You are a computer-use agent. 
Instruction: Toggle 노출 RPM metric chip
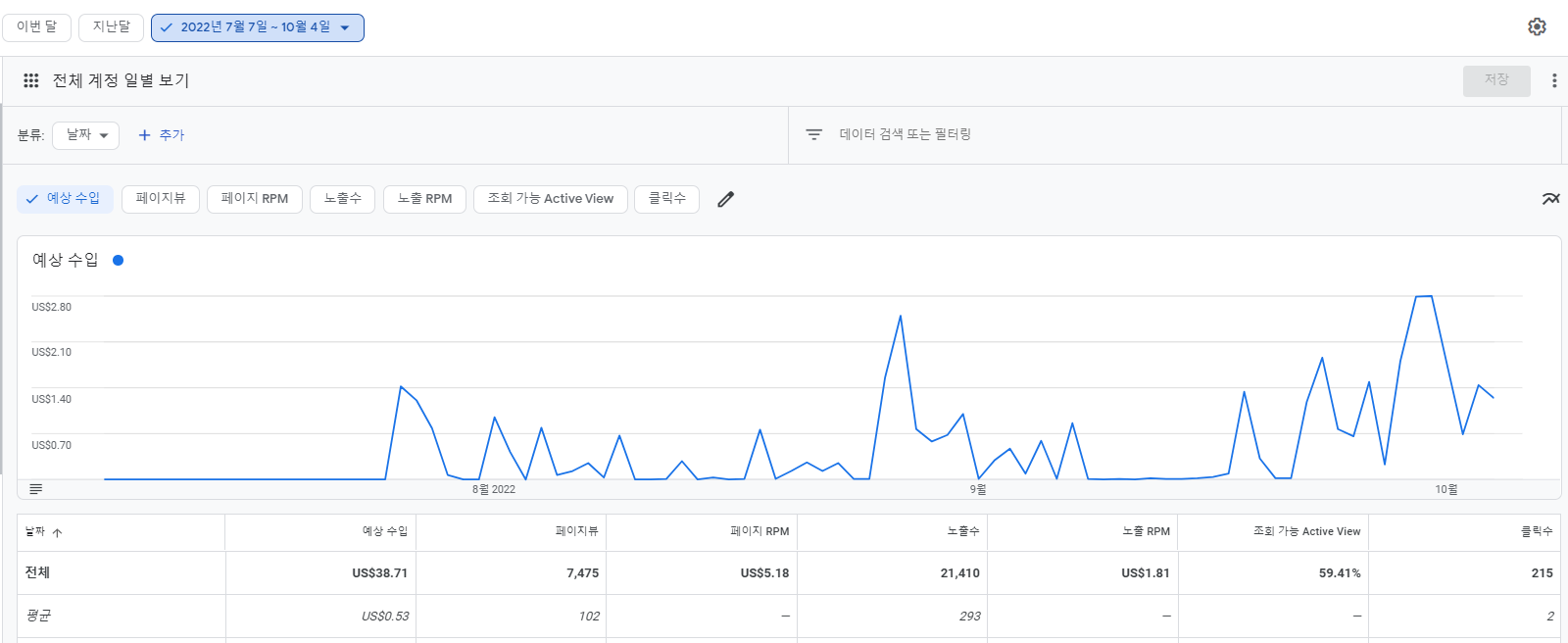click(x=425, y=199)
